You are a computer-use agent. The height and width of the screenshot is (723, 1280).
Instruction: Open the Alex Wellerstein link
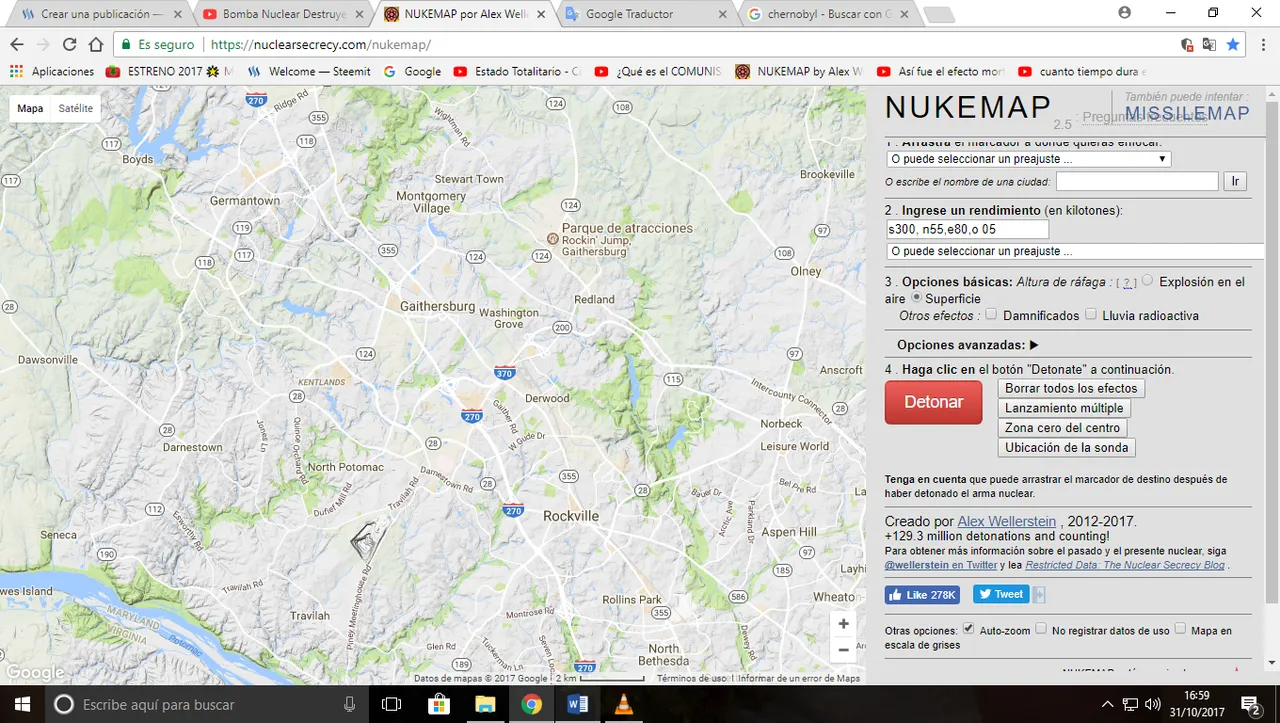[1006, 522]
